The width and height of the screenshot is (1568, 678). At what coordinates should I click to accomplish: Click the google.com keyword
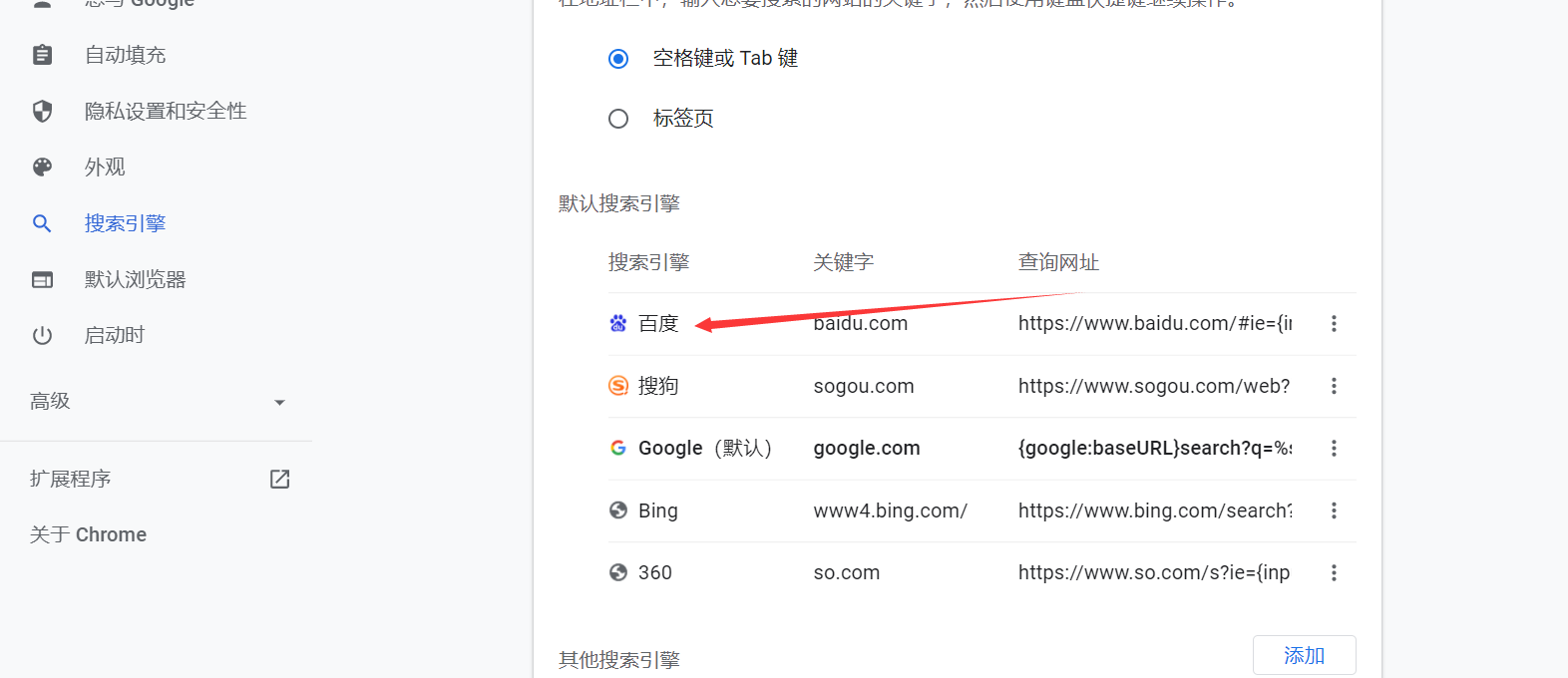[867, 448]
